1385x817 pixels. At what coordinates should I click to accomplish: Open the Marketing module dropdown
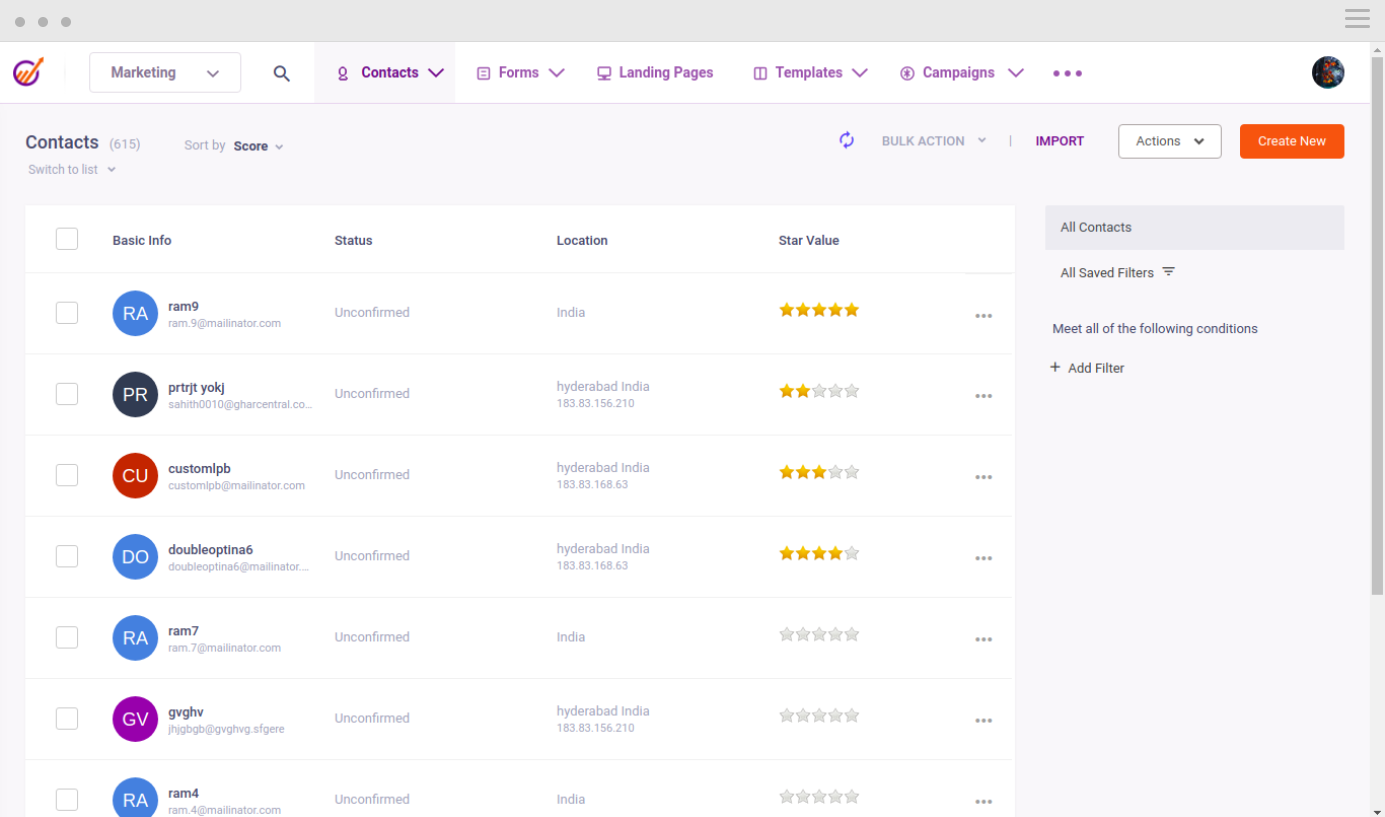165,72
